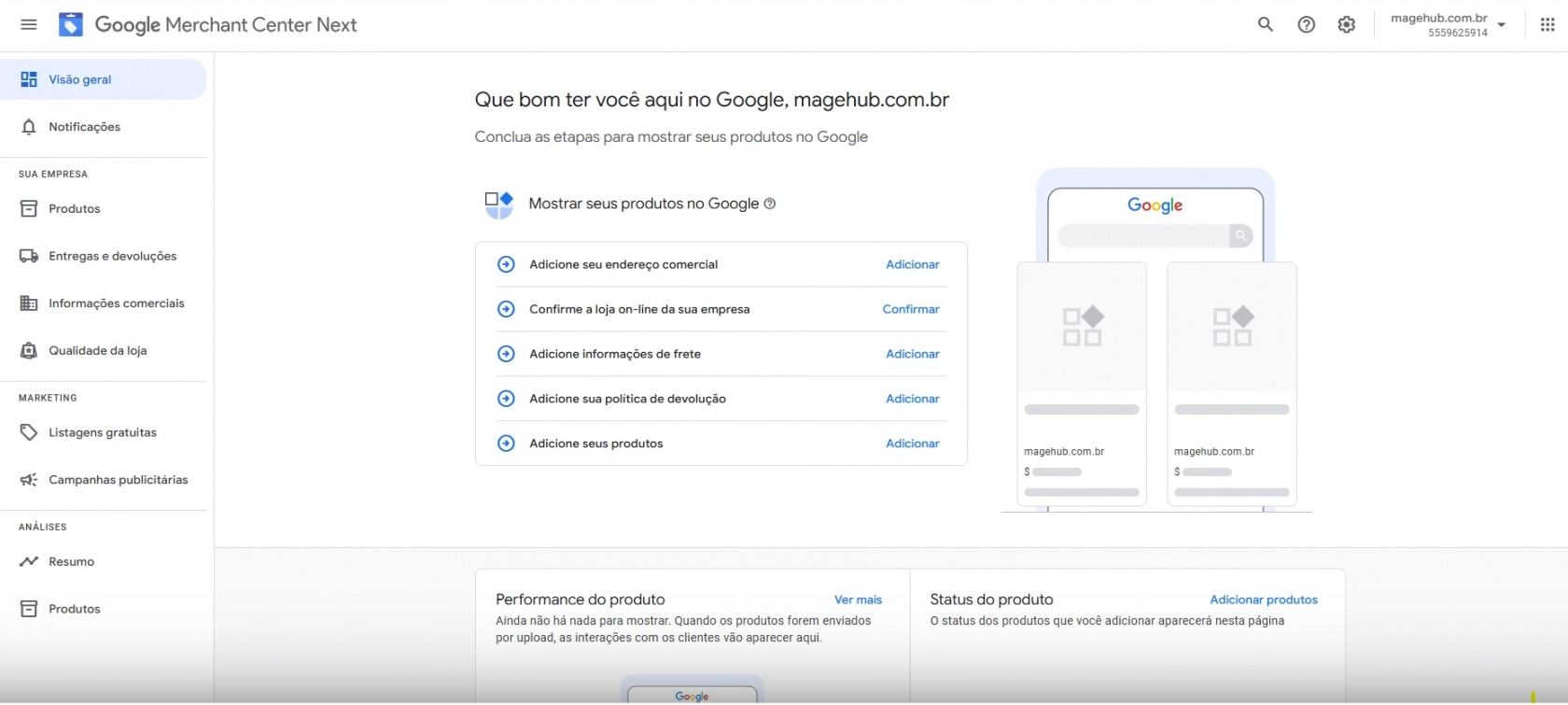Click the arrow icon beside Adicione seus produtos
This screenshot has width=1568, height=705.
[x=506, y=444]
